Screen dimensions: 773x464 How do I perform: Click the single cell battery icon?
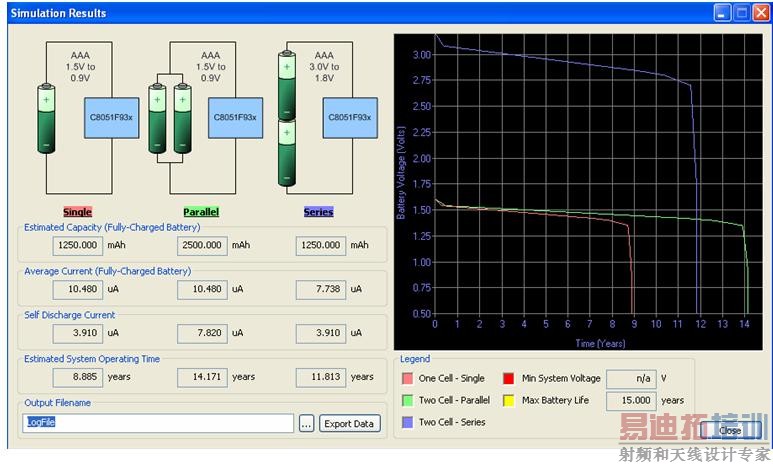(x=48, y=120)
